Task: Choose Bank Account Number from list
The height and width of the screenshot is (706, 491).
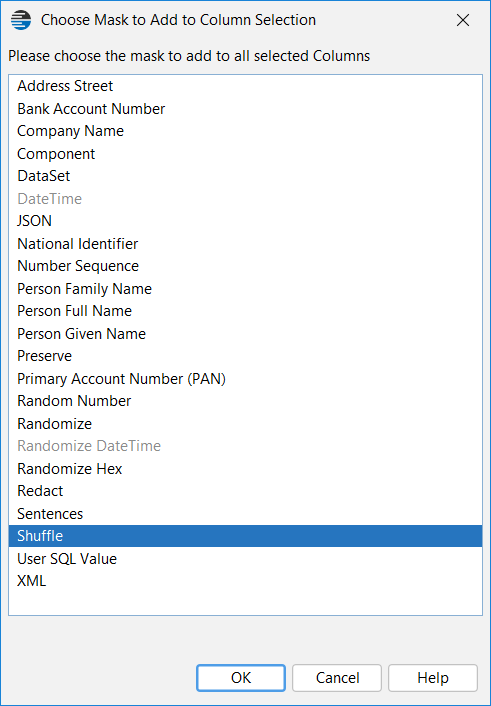Action: point(245,109)
